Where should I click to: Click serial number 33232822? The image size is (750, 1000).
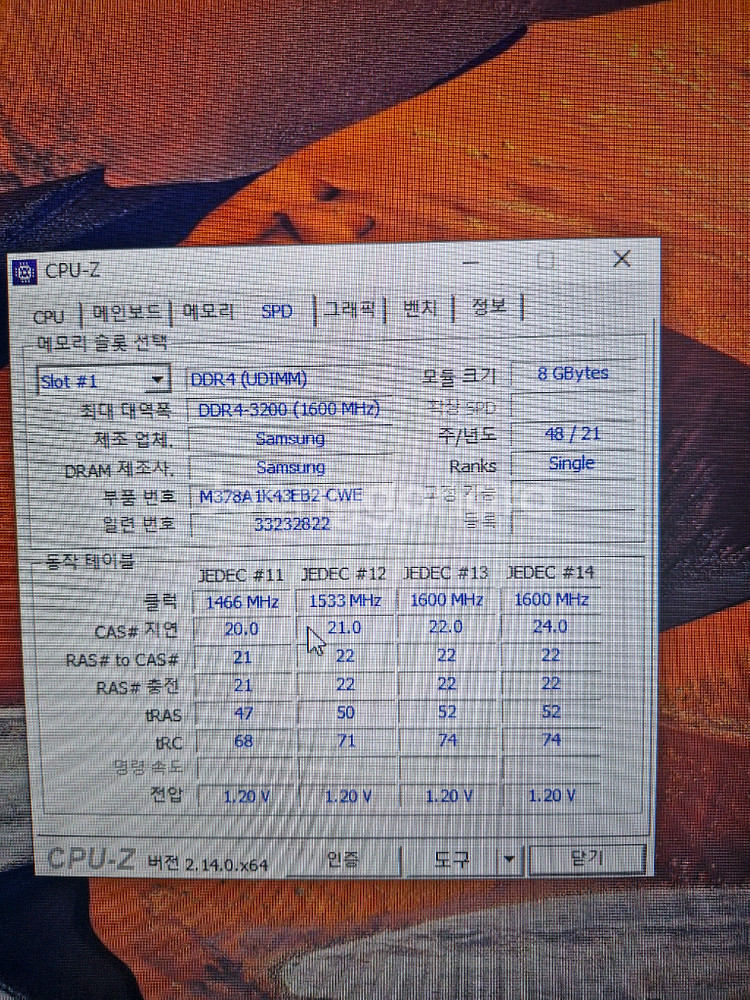(x=292, y=524)
